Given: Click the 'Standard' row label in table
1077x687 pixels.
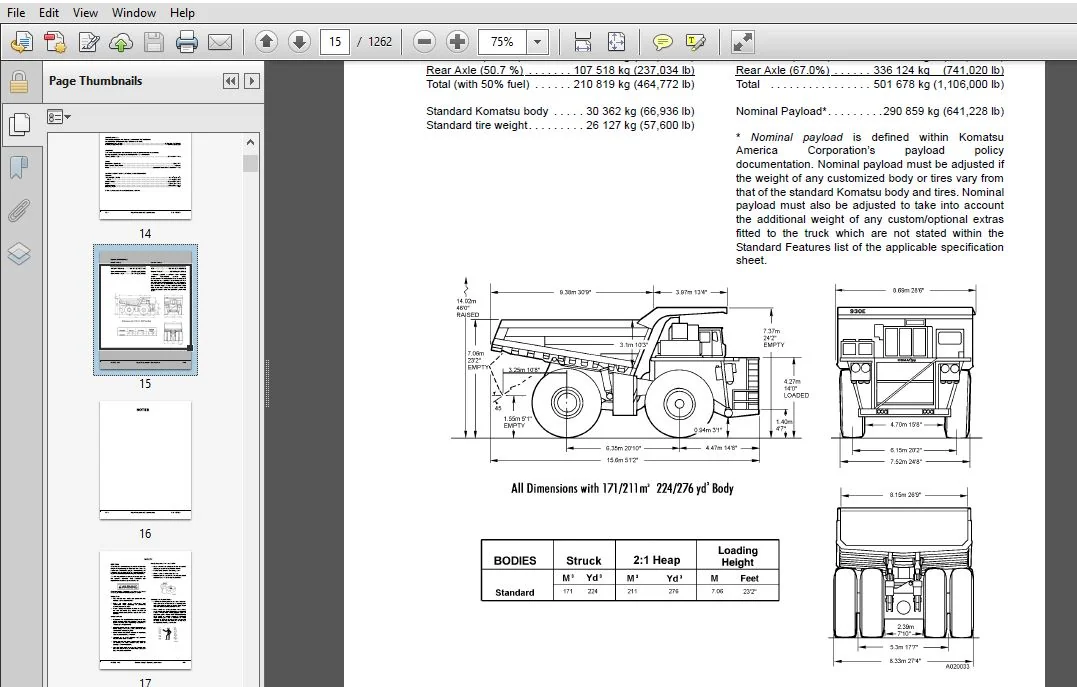Looking at the screenshot, I should click(x=514, y=592).
